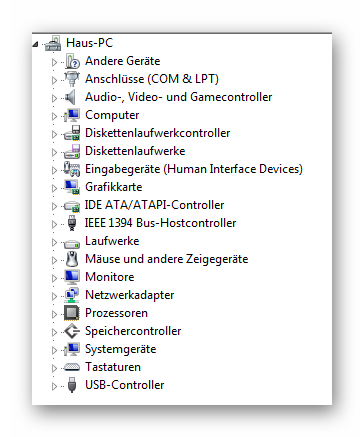364x437 pixels.
Task: Select the IDE ATA/ATAPI-Controller label
Action: click(155, 205)
